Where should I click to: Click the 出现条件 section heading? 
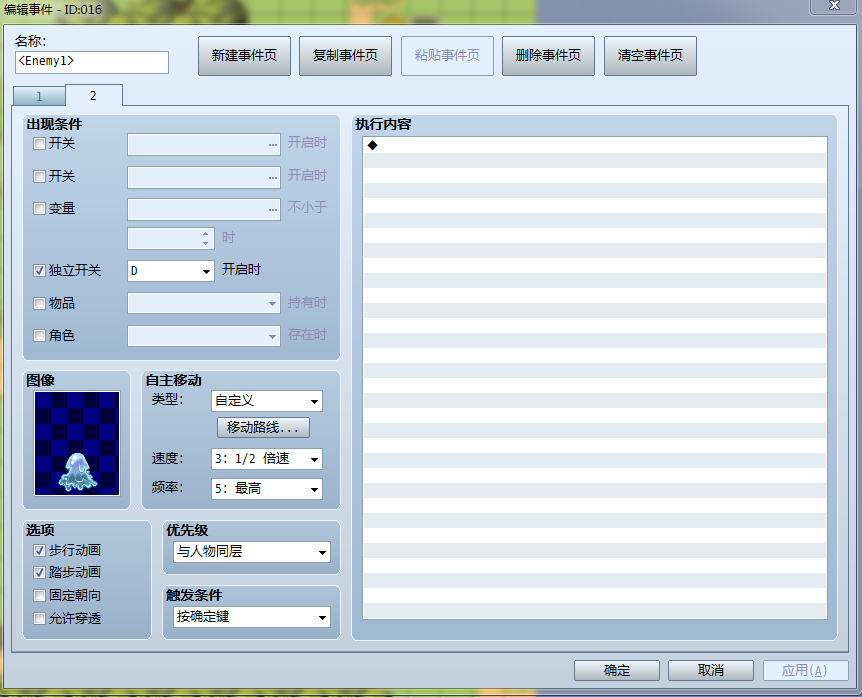click(x=54, y=124)
